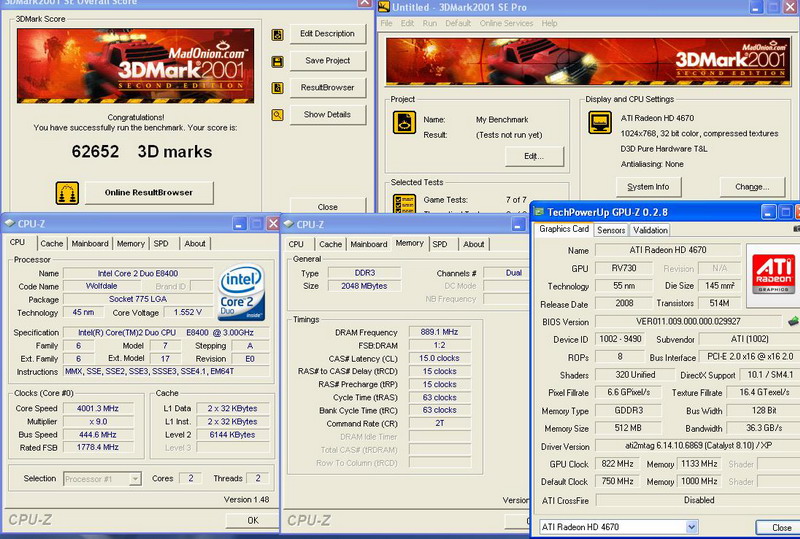Click the Online ResultBrowser button

pyautogui.click(x=149, y=193)
